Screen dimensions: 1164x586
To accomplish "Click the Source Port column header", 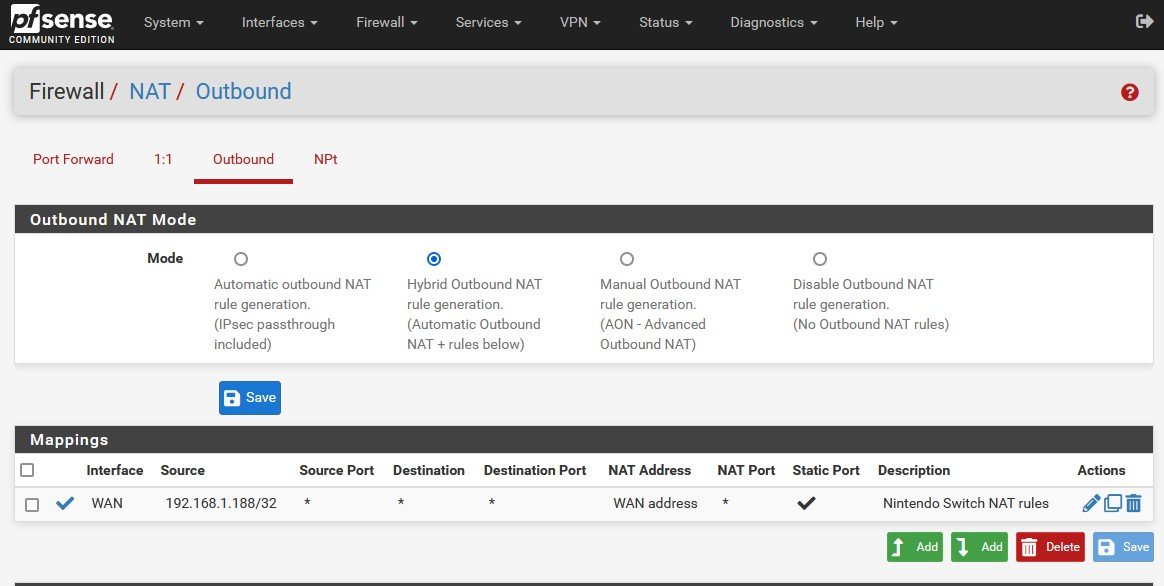I will pos(336,470).
